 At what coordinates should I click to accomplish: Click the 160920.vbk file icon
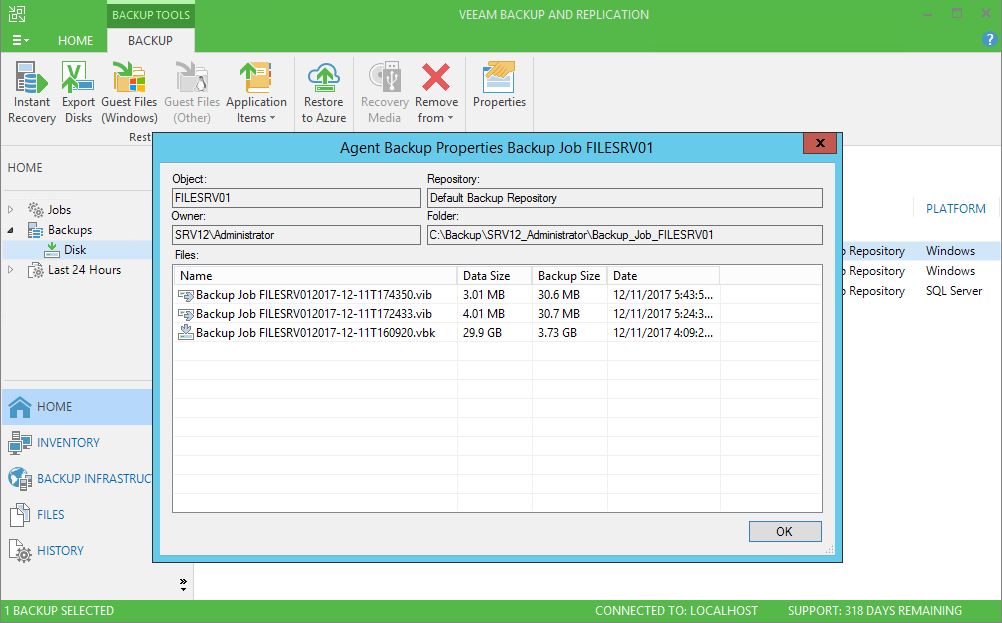point(186,332)
